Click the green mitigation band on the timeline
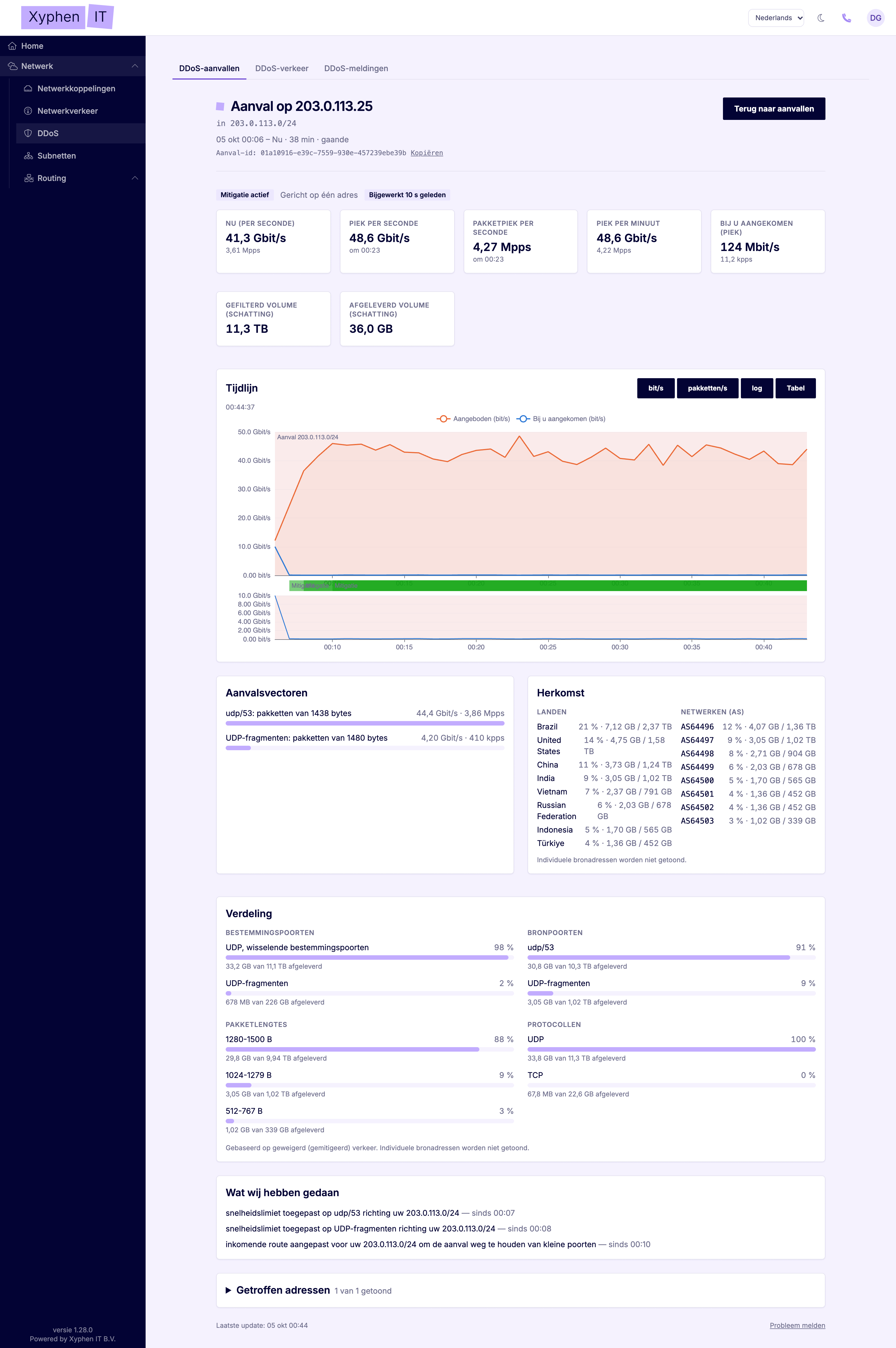The height and width of the screenshot is (1348, 896). [548, 585]
